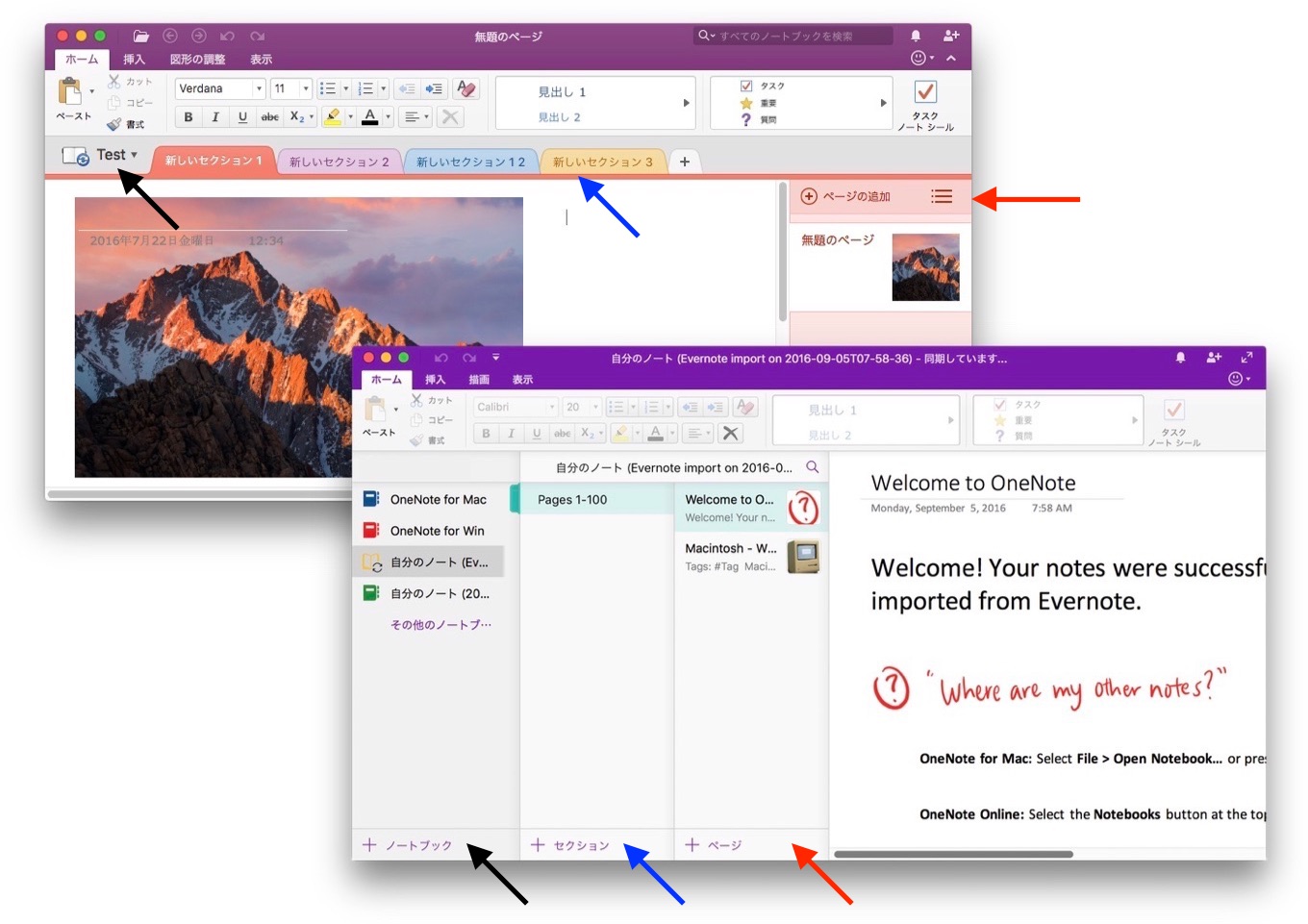This screenshot has height=924, width=1308.
Task: Select the ペースト (Paste) tool
Action: [x=70, y=96]
